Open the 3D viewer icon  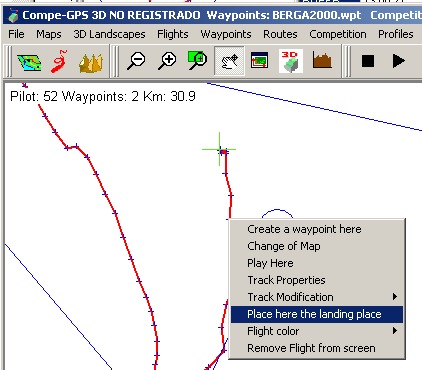(291, 61)
